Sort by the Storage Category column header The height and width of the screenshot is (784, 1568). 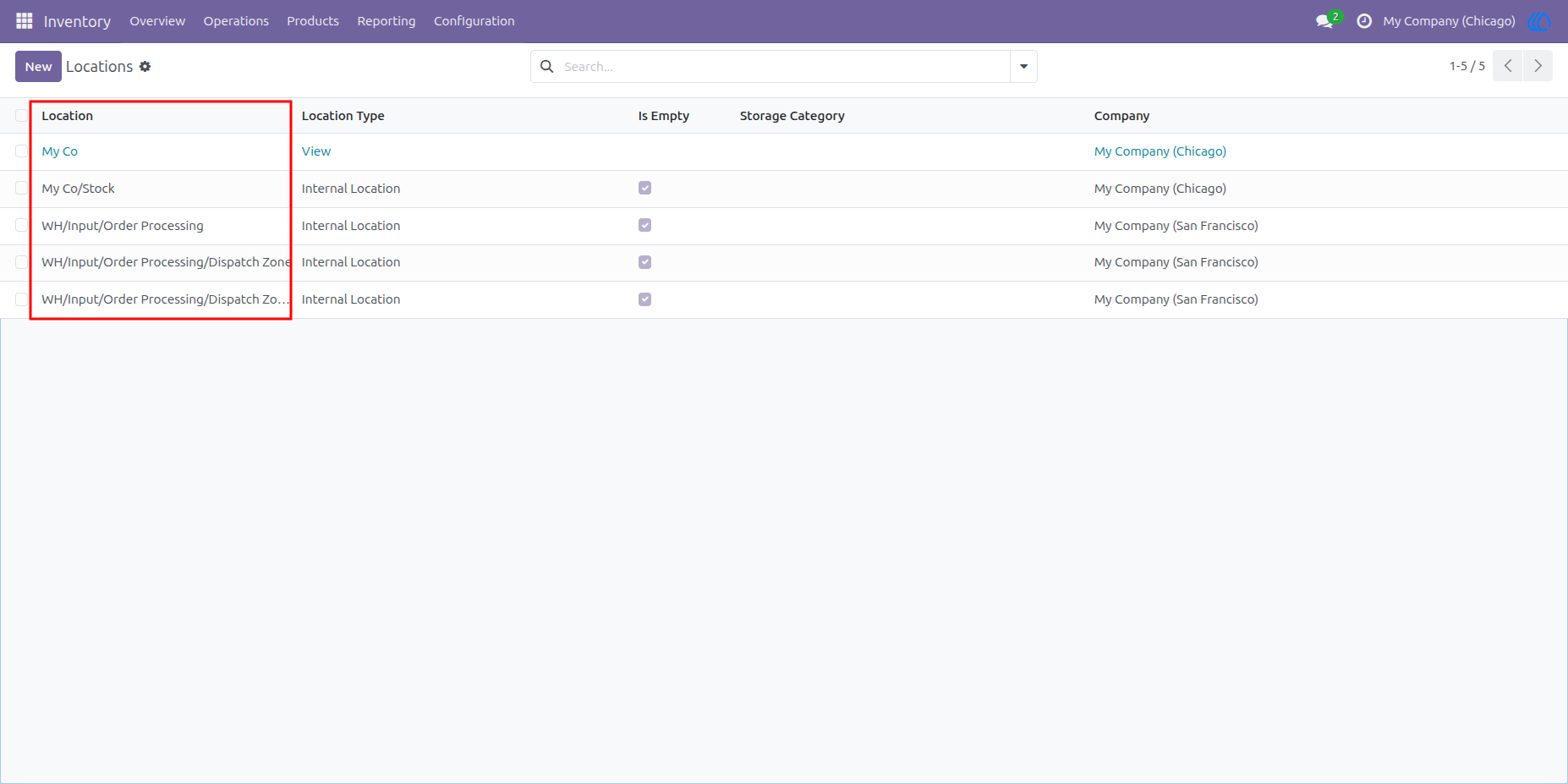click(792, 116)
